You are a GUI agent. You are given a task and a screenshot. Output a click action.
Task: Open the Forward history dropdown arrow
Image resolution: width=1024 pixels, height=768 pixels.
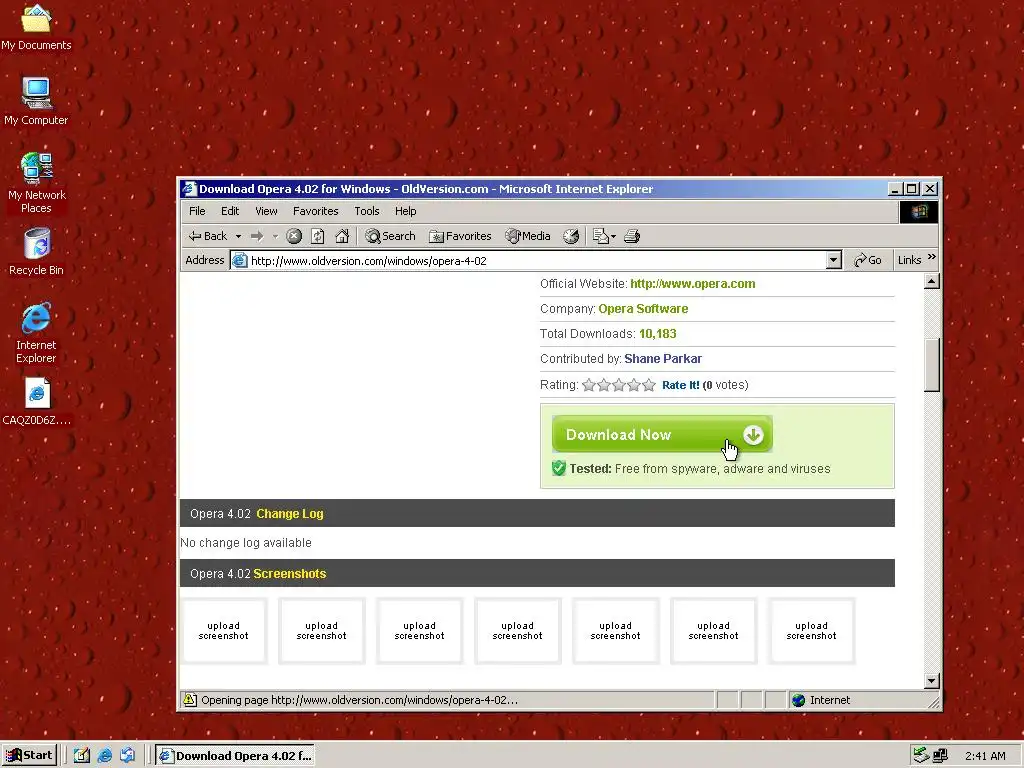(x=275, y=236)
